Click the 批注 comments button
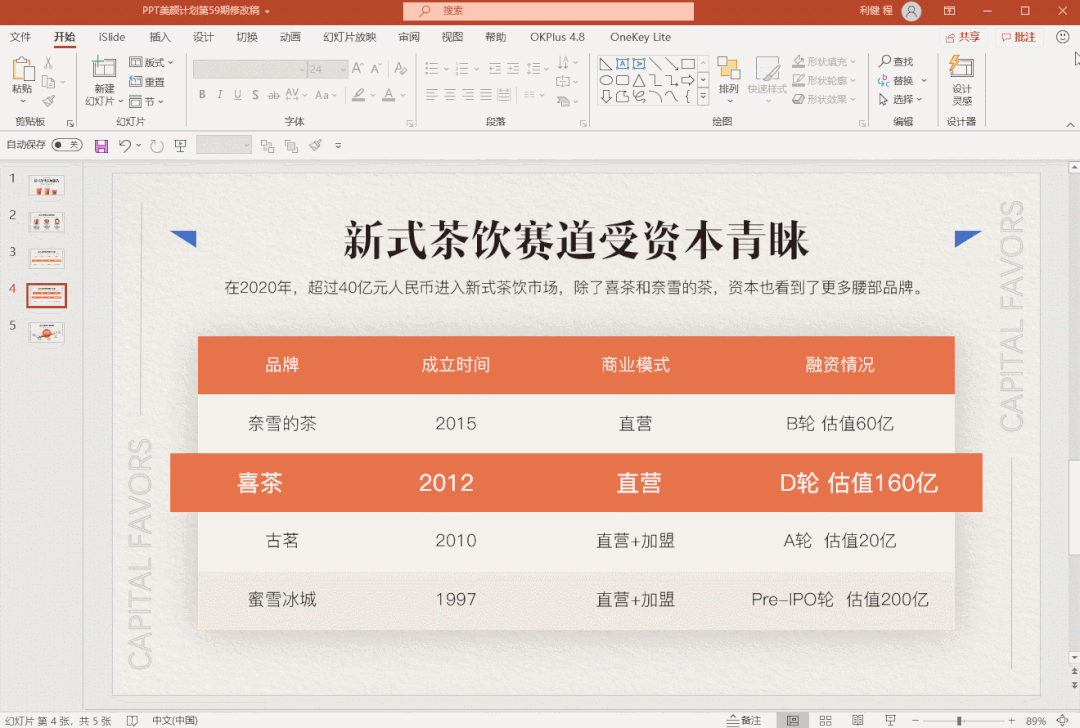1080x728 pixels. (x=1019, y=37)
